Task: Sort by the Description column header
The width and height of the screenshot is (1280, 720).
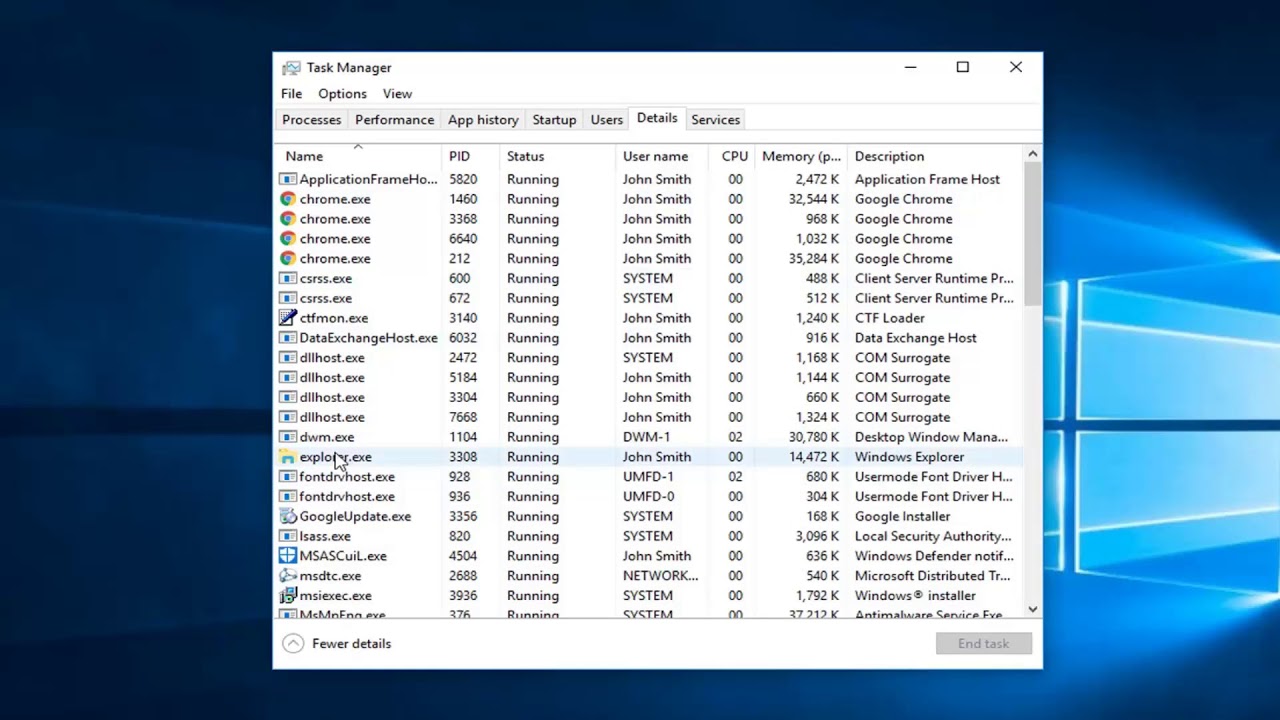Action: point(935,156)
